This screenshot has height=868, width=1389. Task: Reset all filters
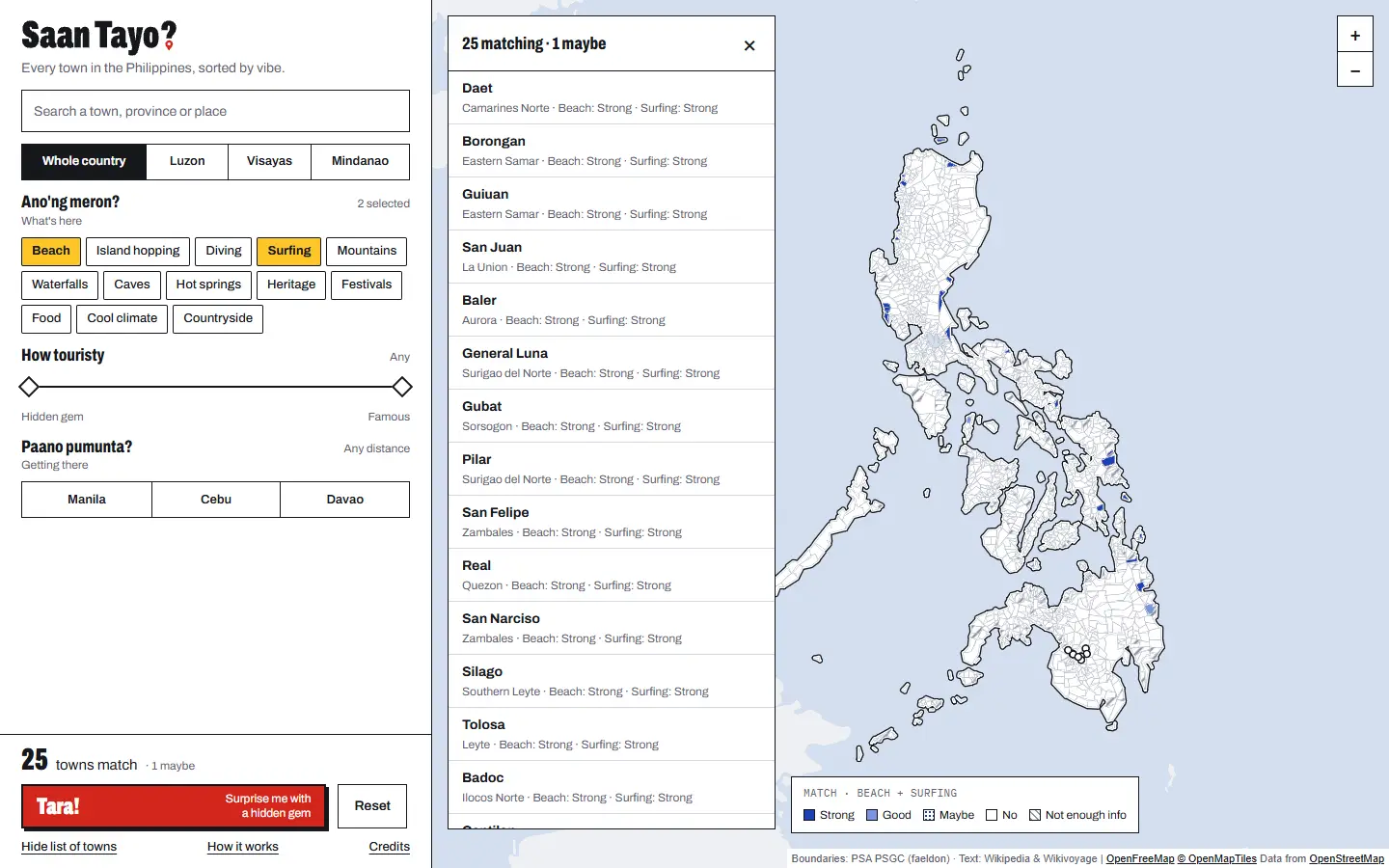coord(372,806)
